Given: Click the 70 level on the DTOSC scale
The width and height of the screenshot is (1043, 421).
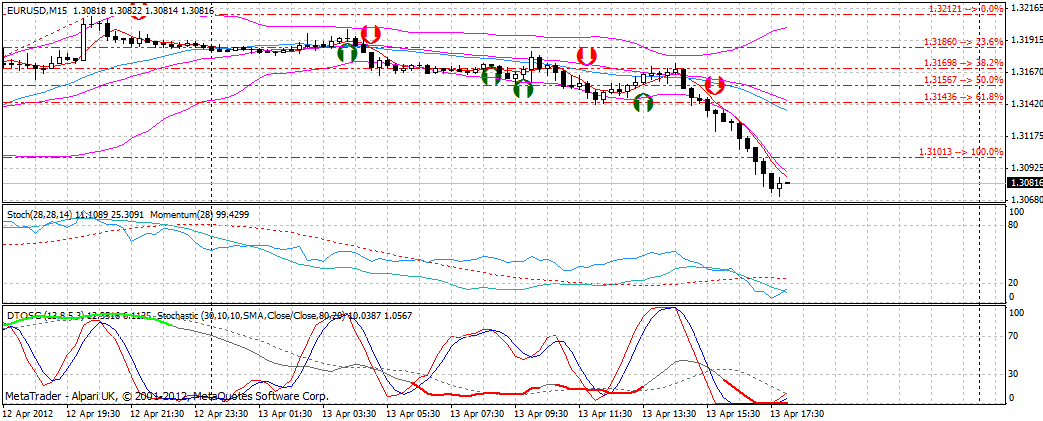Looking at the screenshot, I should [x=1014, y=337].
